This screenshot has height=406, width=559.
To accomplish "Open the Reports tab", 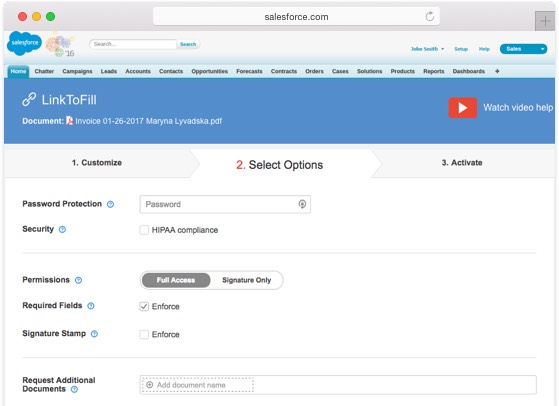I will pyautogui.click(x=434, y=71).
